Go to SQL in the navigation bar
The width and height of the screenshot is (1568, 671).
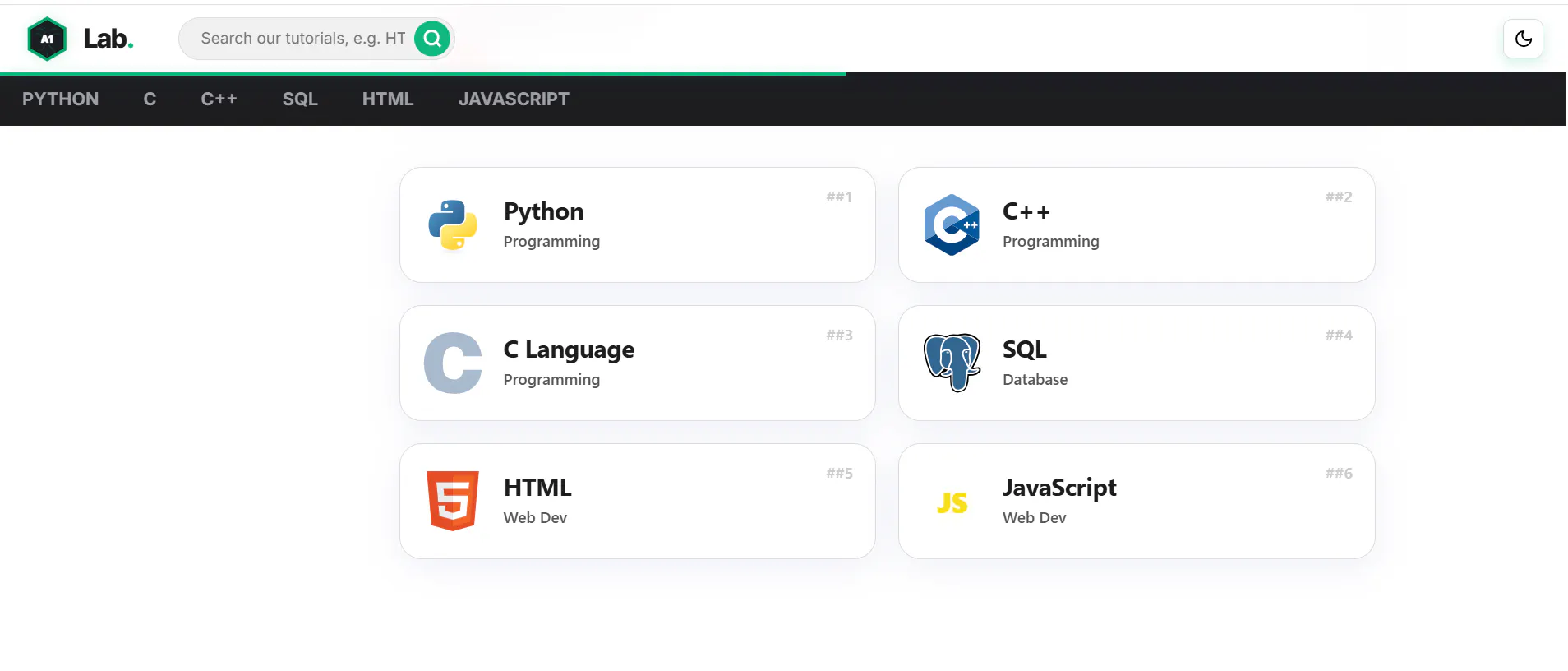coord(300,99)
